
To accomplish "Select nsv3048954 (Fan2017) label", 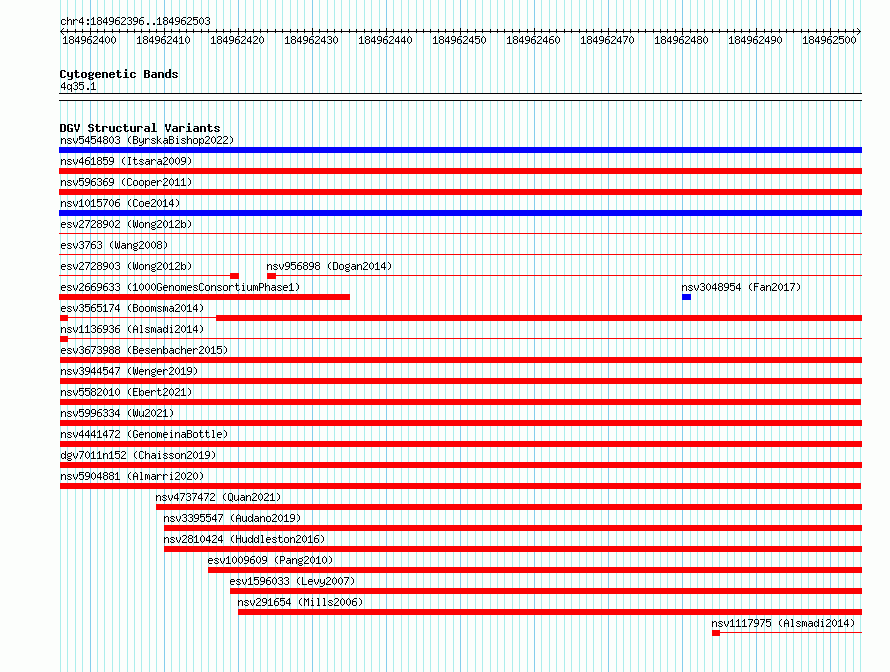I will tap(741, 287).
